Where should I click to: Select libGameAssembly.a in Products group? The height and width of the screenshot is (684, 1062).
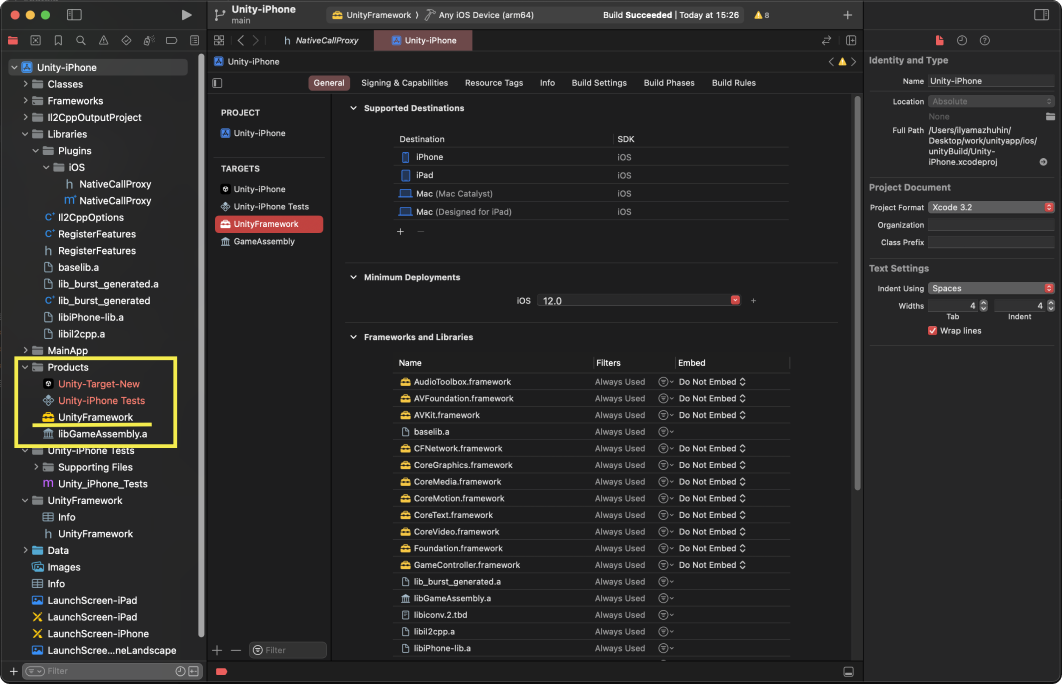coord(102,434)
